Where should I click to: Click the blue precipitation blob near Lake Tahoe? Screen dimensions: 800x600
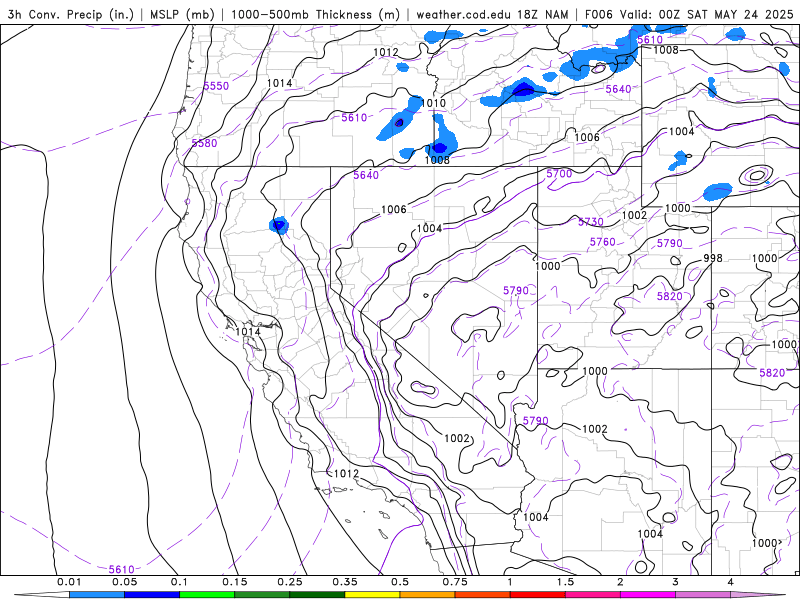pyautogui.click(x=279, y=225)
